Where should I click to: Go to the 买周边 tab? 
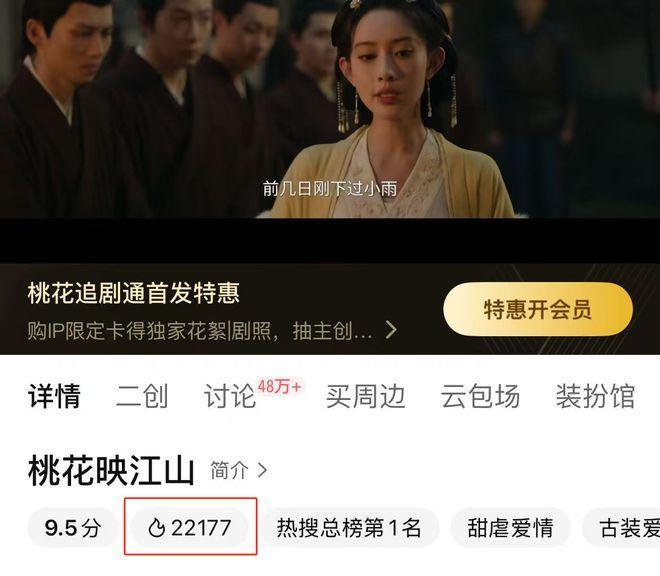click(365, 396)
